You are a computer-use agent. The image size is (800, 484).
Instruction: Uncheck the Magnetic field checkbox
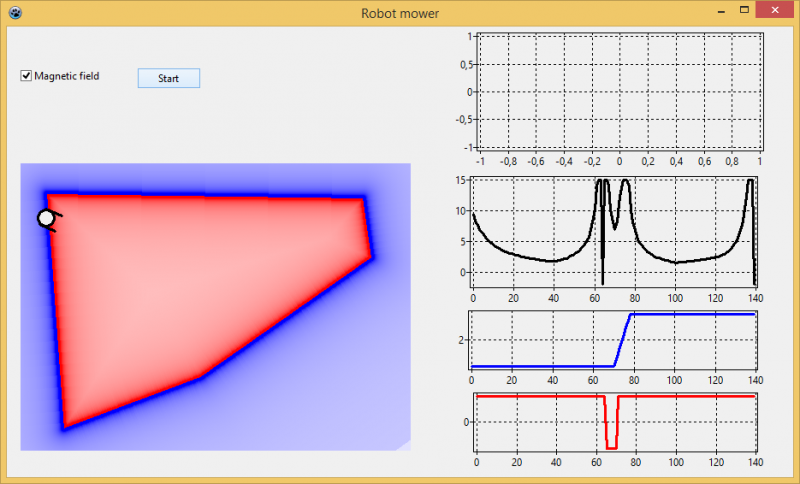[x=26, y=76]
